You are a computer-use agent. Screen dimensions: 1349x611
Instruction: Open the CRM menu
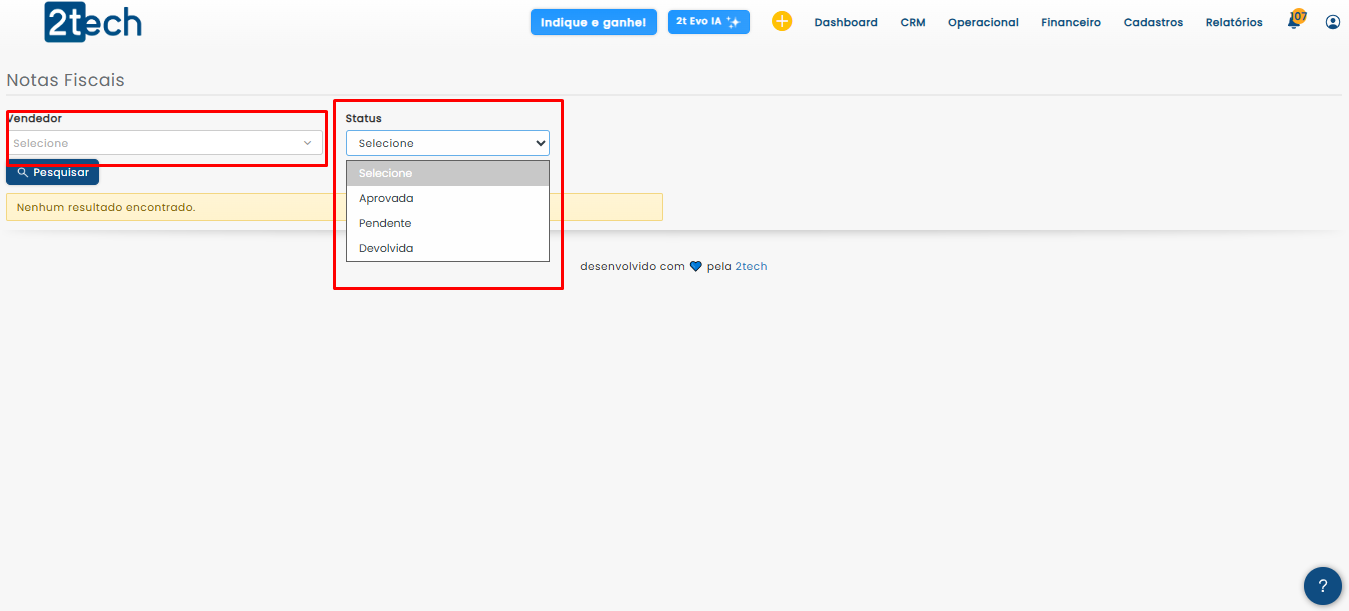coord(912,22)
